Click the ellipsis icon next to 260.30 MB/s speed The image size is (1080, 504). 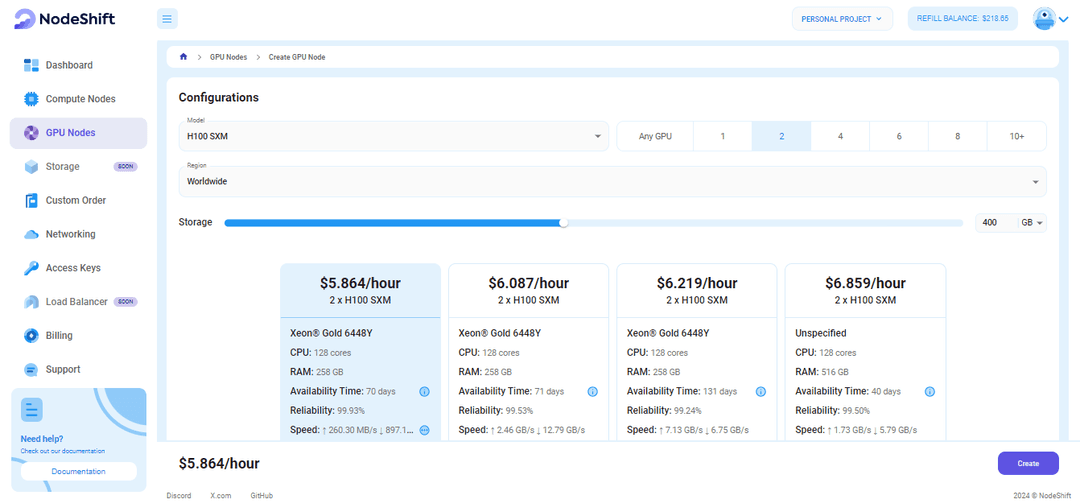click(x=424, y=430)
